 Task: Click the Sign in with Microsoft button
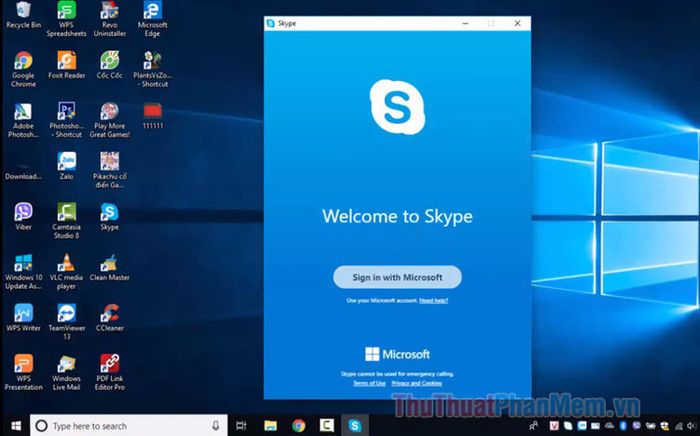397,277
